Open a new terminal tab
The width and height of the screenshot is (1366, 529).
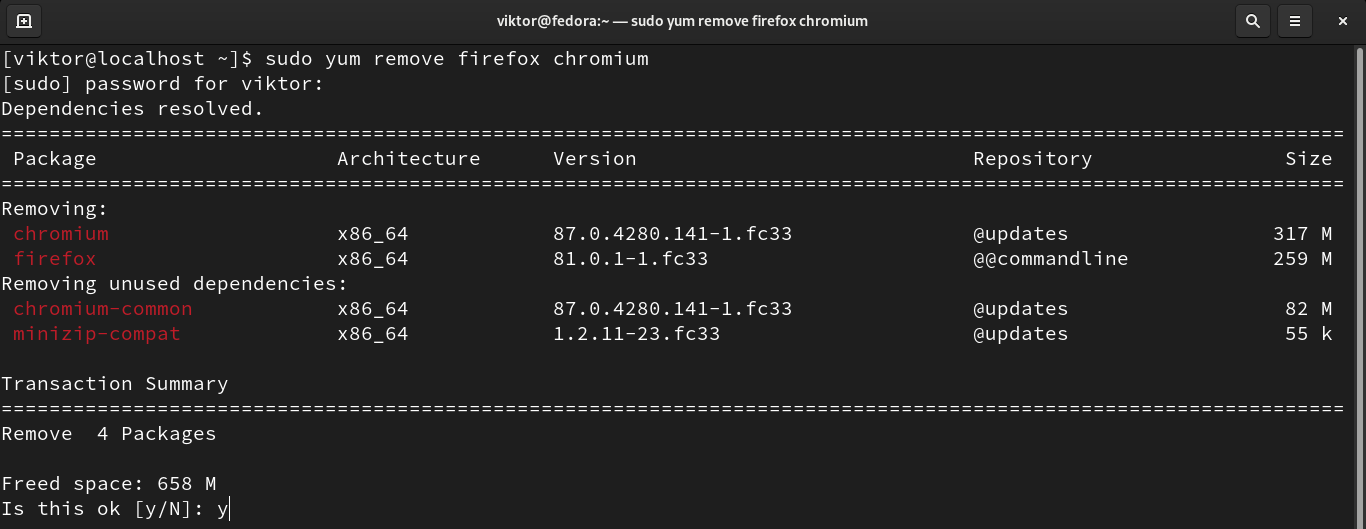click(24, 20)
